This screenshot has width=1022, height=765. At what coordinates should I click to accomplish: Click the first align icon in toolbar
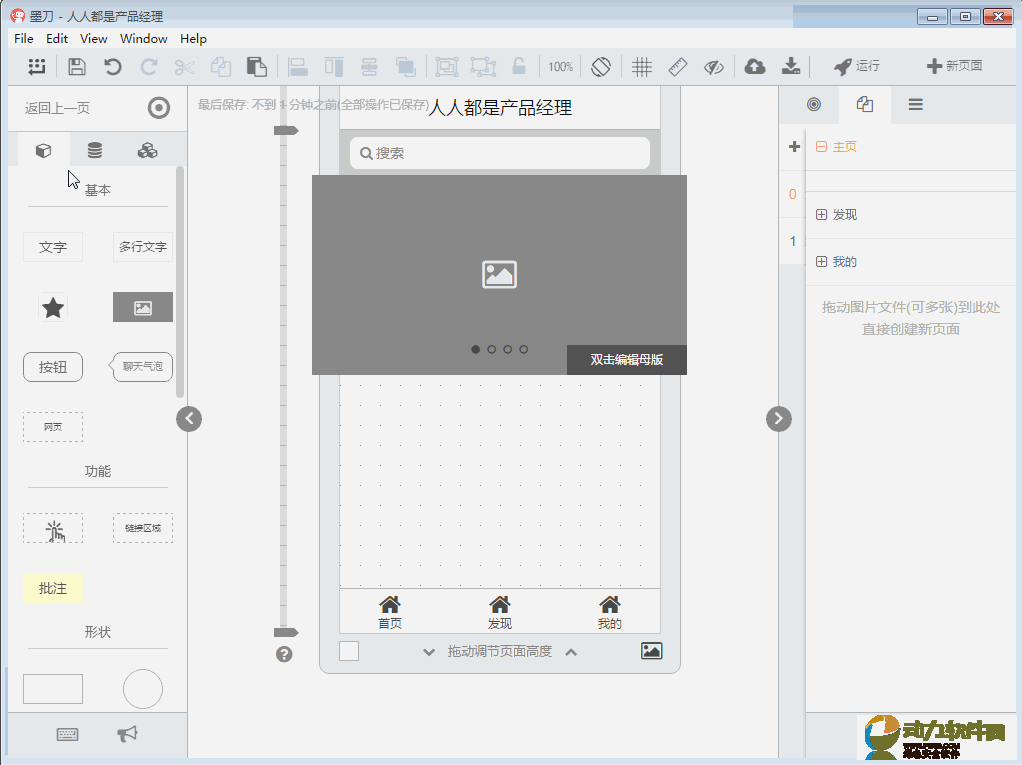click(x=298, y=66)
